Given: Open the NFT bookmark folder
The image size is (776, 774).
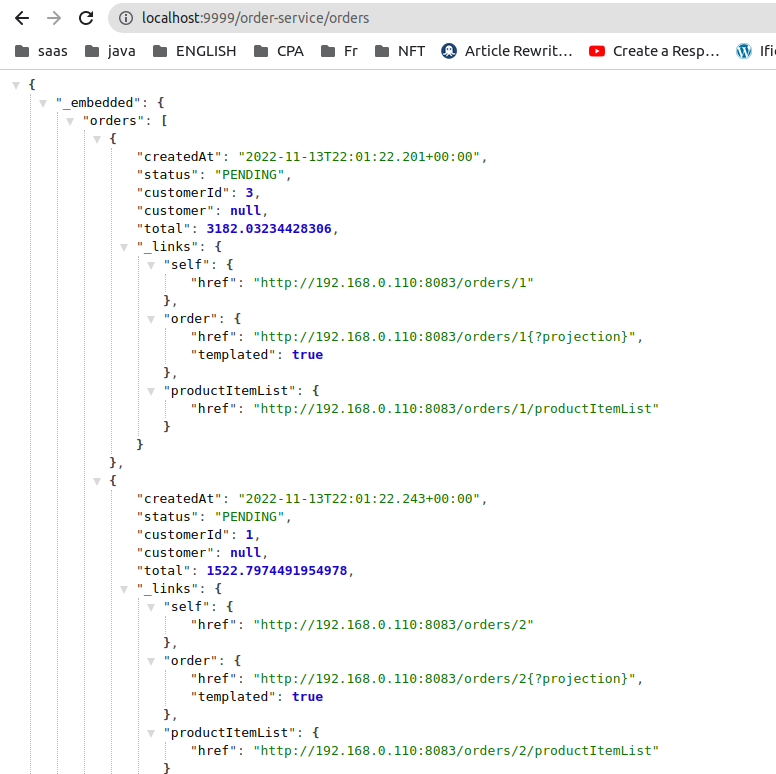Looking at the screenshot, I should tap(400, 51).
